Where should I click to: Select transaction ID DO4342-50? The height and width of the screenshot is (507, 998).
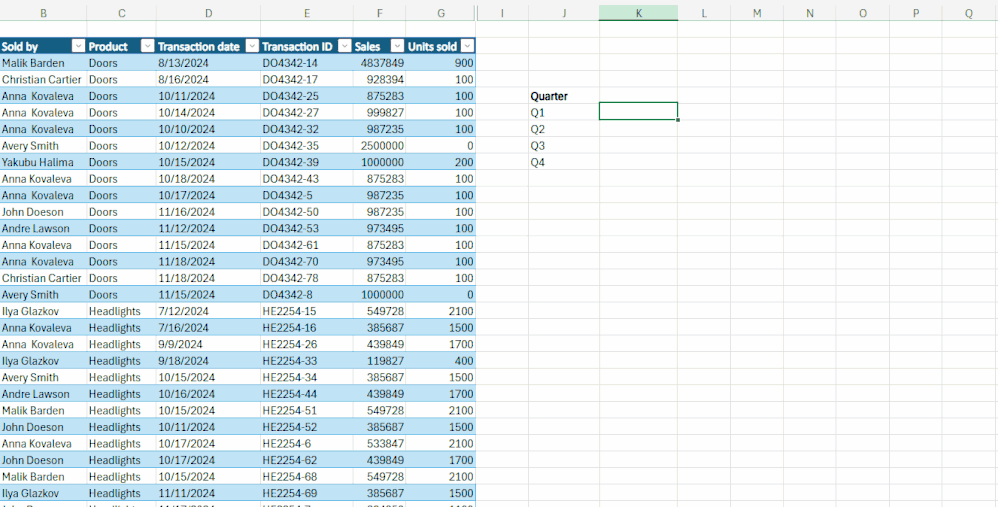[307, 212]
